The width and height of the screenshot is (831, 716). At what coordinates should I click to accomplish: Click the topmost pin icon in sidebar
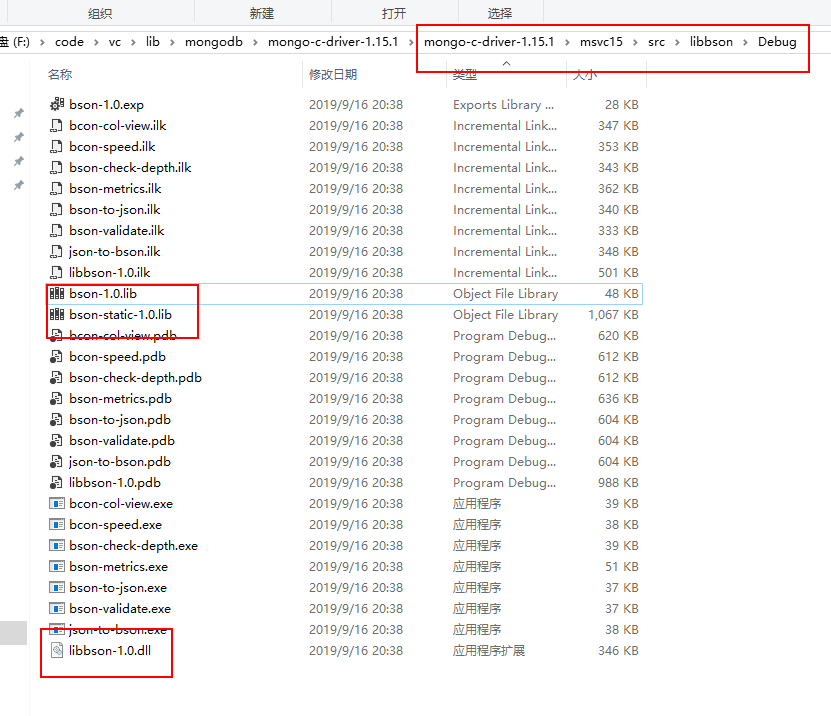tap(18, 113)
